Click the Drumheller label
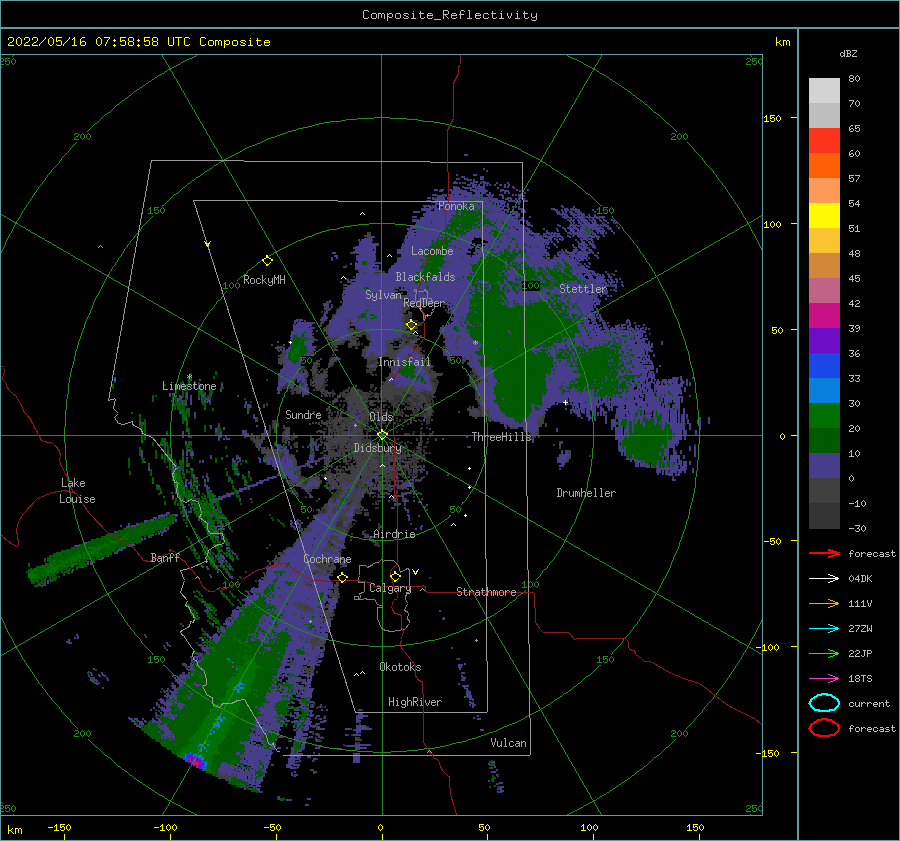Screen dimensions: 900x841 point(586,493)
